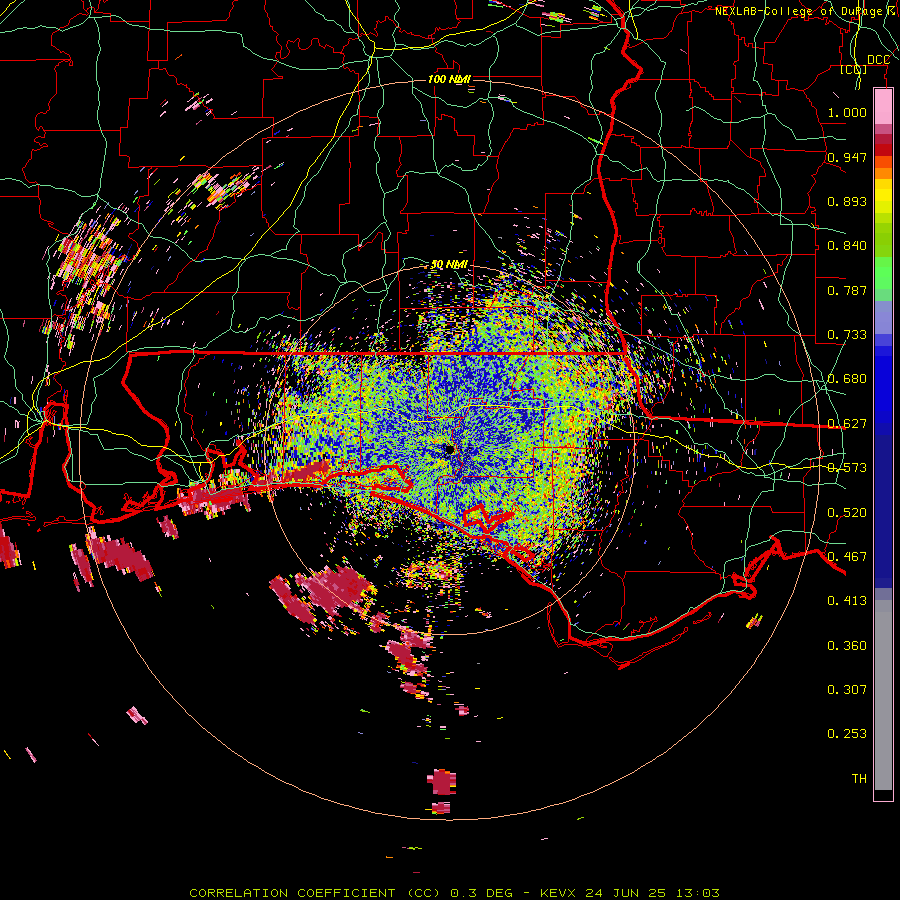Click the TH threshold label on scale
This screenshot has height=900, width=900.
pyautogui.click(x=859, y=779)
